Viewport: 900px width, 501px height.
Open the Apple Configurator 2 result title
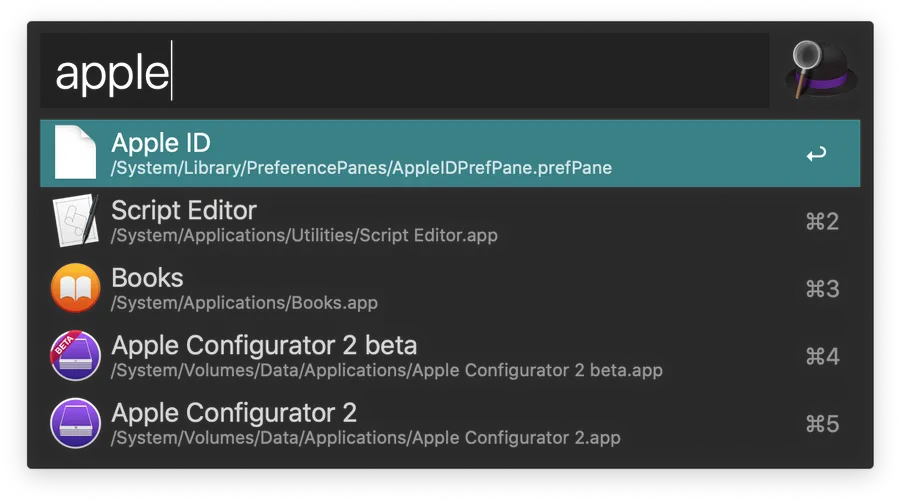(234, 413)
